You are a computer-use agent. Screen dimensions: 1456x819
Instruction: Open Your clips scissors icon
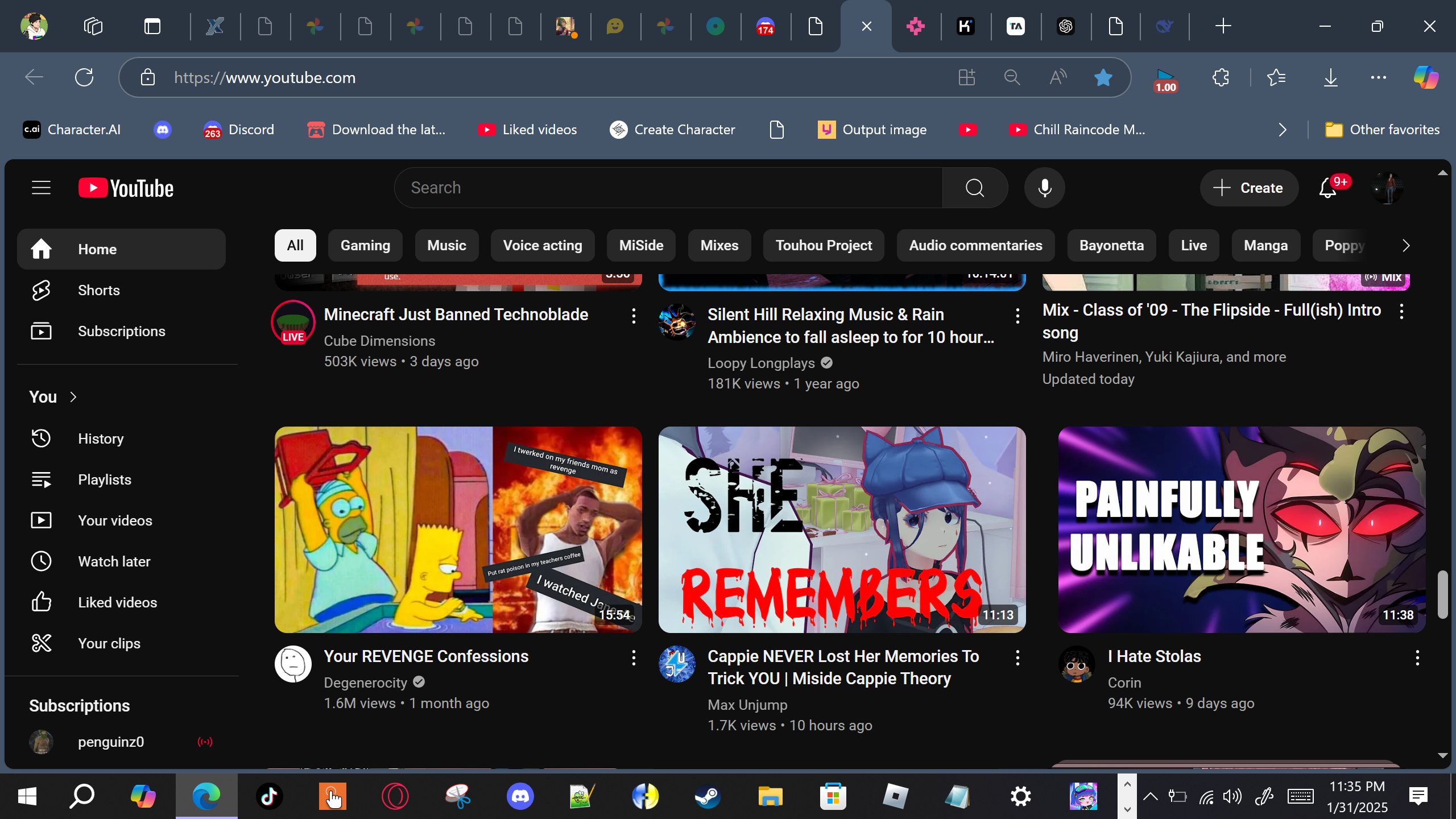click(41, 643)
